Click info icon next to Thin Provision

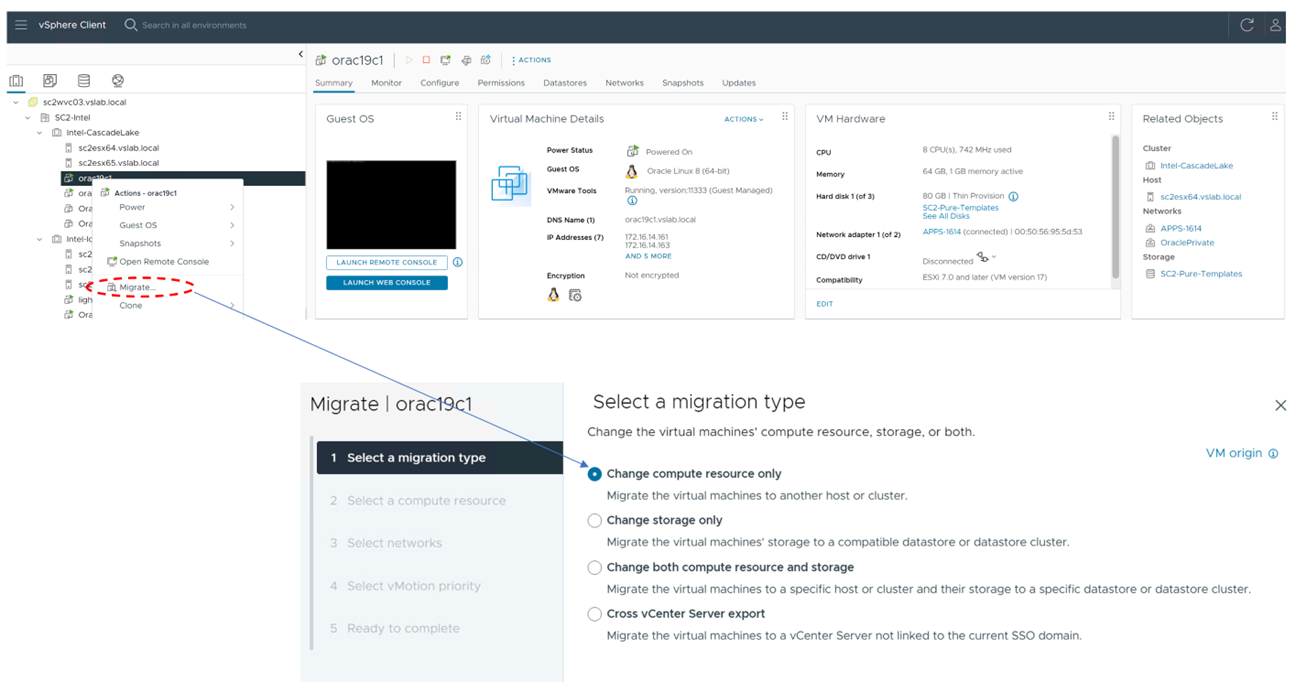coord(1013,197)
